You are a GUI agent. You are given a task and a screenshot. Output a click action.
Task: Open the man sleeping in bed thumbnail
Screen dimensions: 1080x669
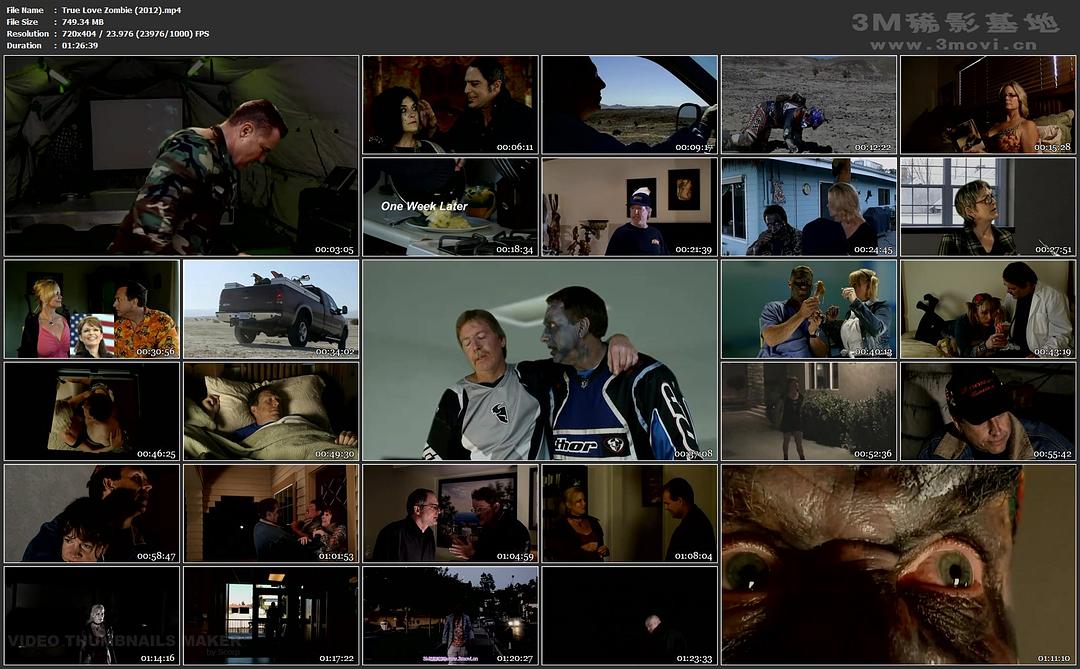click(x=270, y=411)
